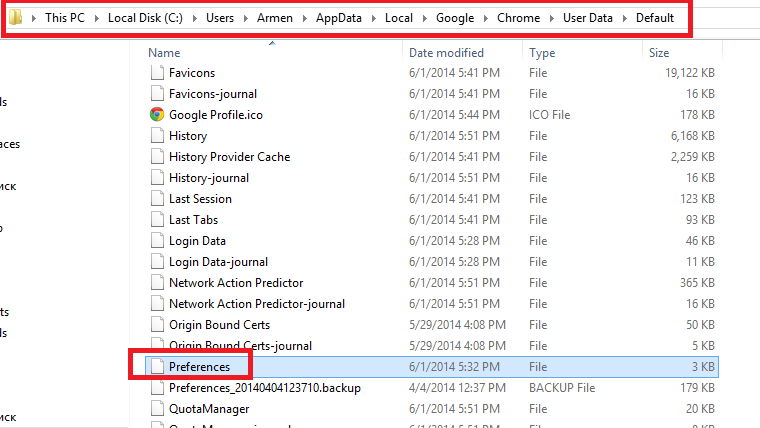Expand the dropdown arrow after AppData
Viewport: 760px width, 428px height.
[374, 18]
